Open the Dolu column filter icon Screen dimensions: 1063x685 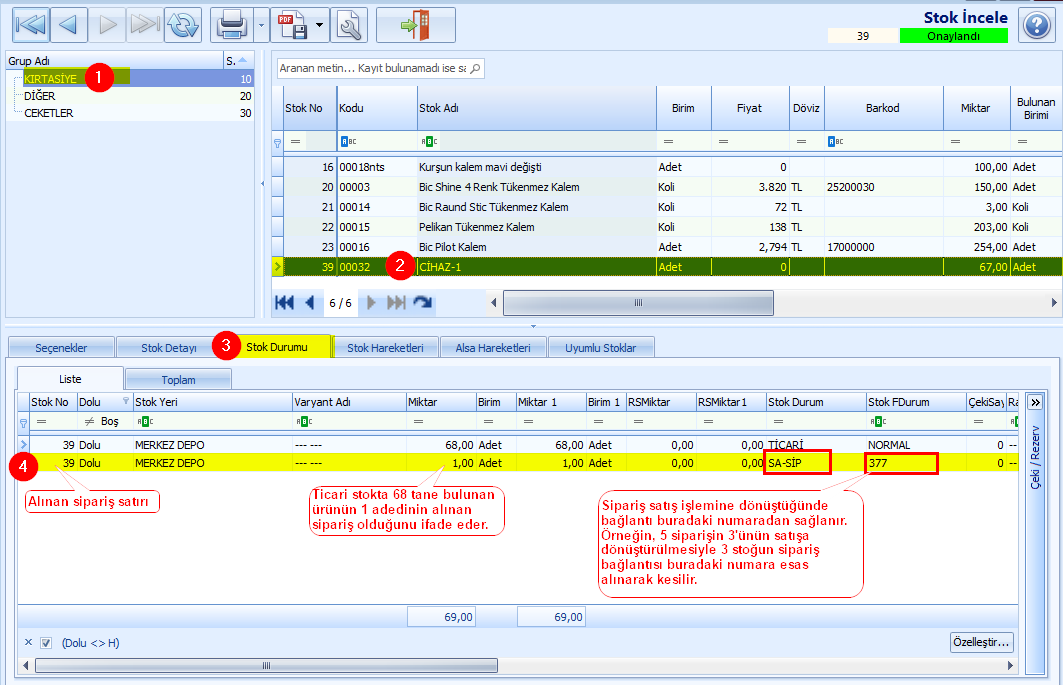pos(125,401)
